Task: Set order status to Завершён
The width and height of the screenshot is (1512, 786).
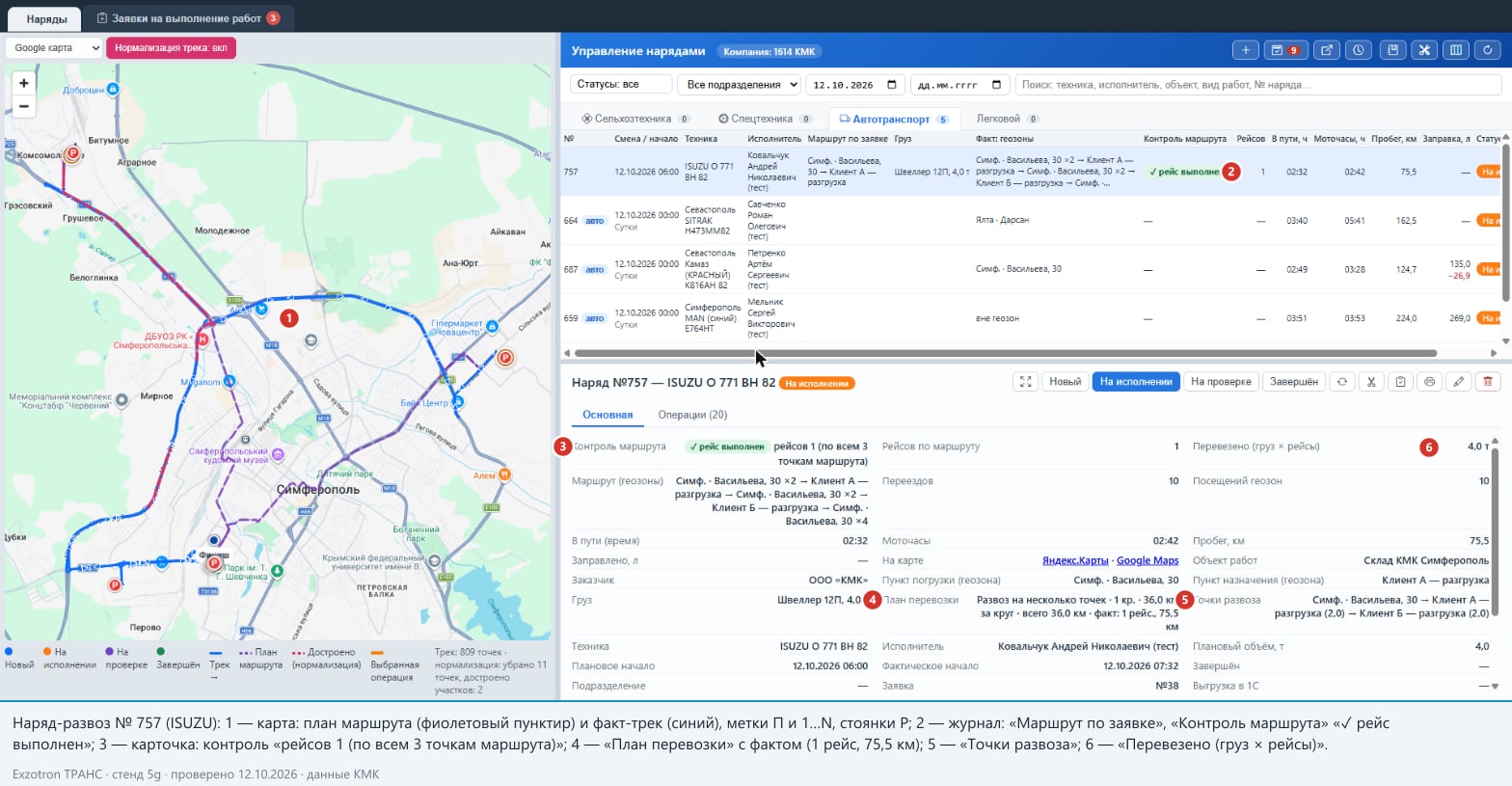Action: 1293,382
